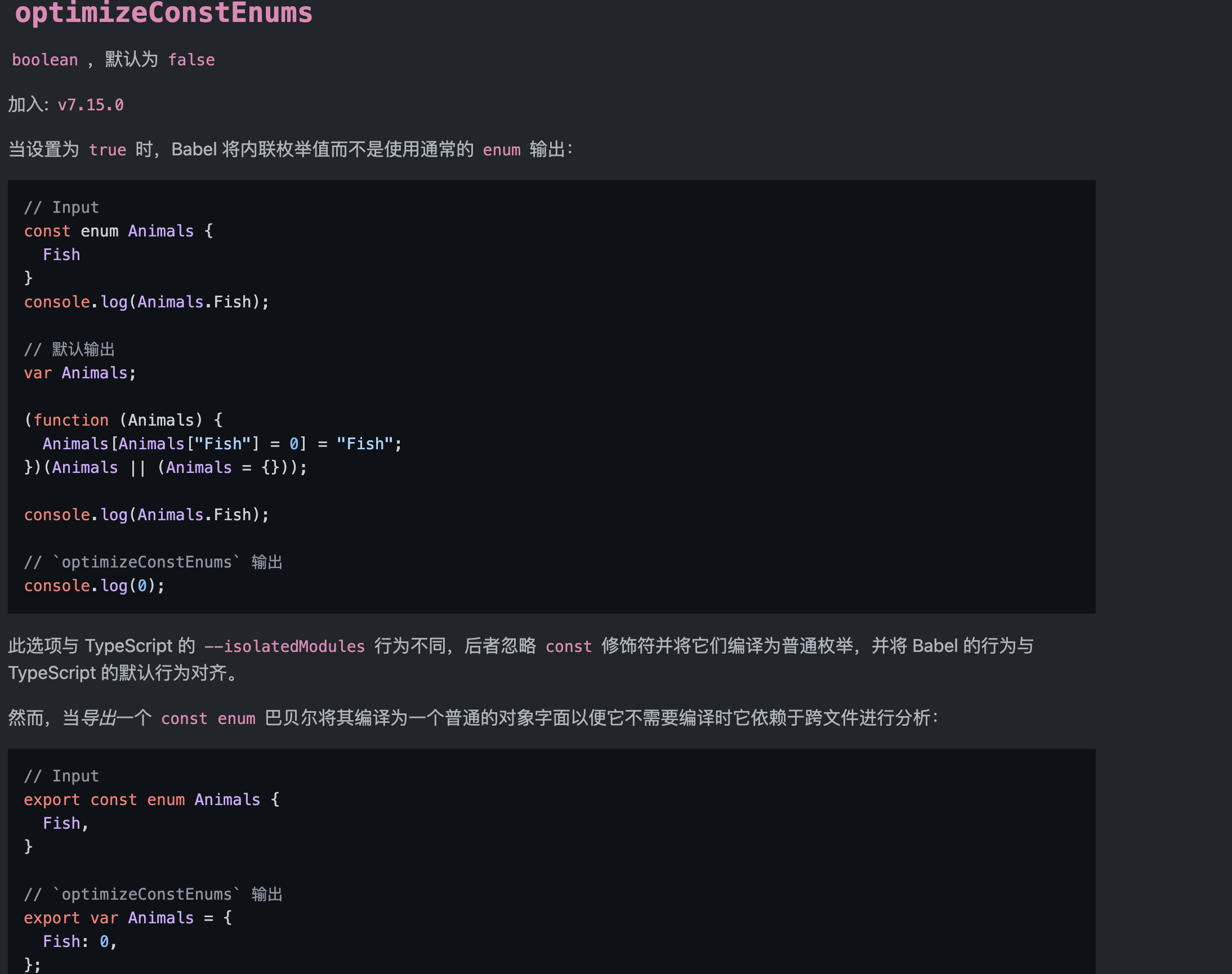Click '(function (Animals) {' code line
1232x974 pixels.
click(123, 420)
